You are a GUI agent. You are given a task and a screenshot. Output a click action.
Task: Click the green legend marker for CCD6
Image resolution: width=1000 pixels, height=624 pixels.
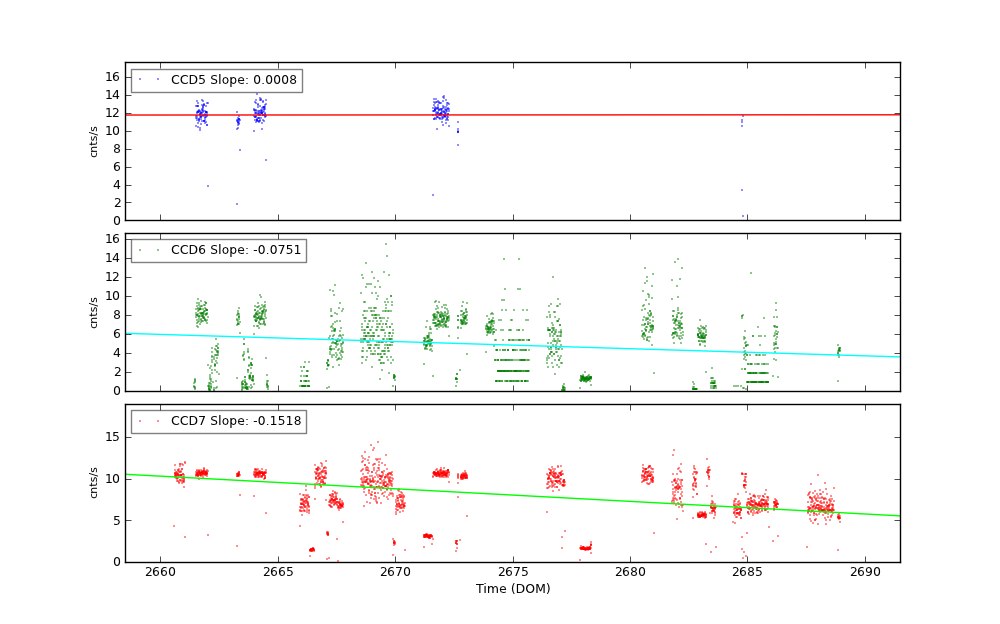pos(149,250)
